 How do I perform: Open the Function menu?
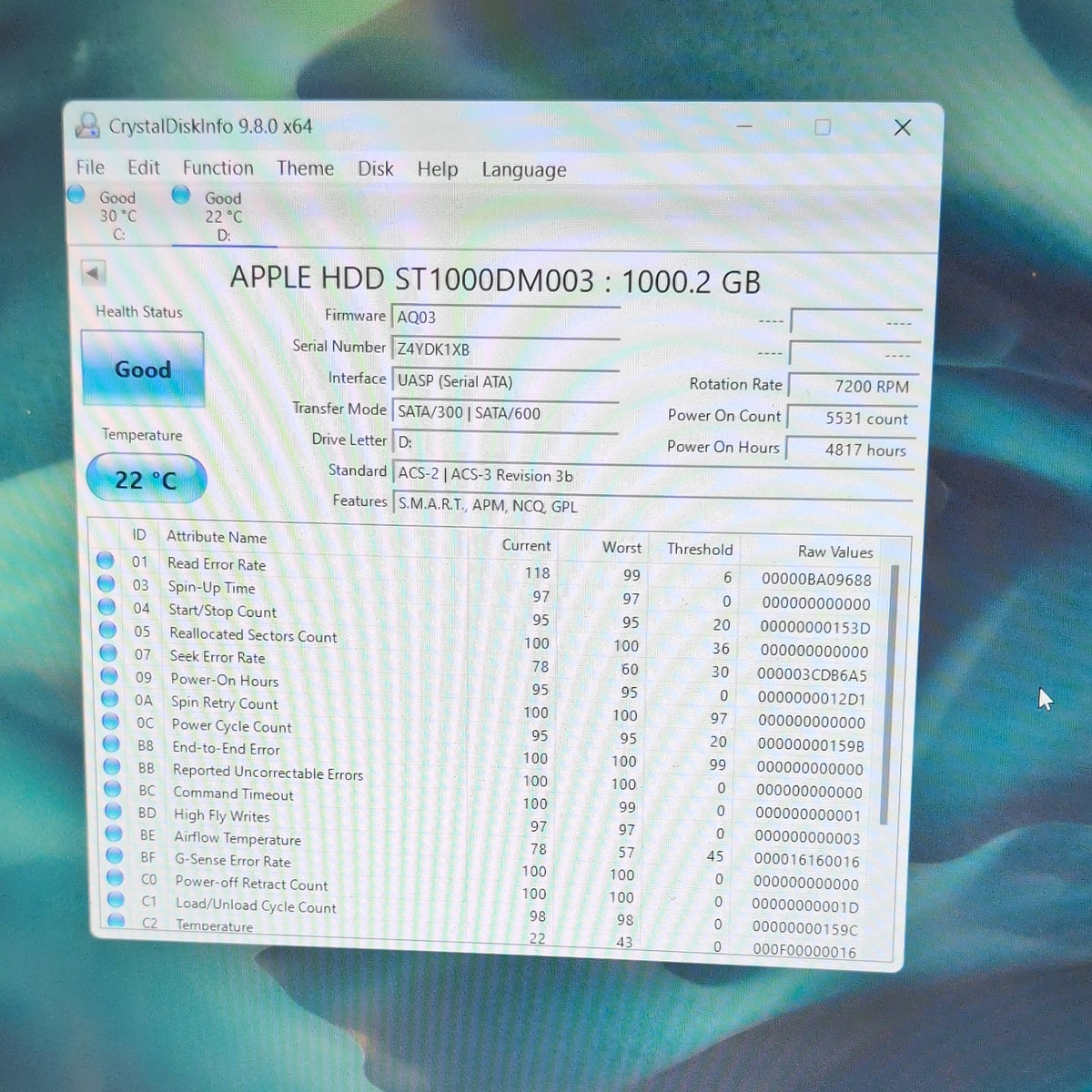click(218, 168)
